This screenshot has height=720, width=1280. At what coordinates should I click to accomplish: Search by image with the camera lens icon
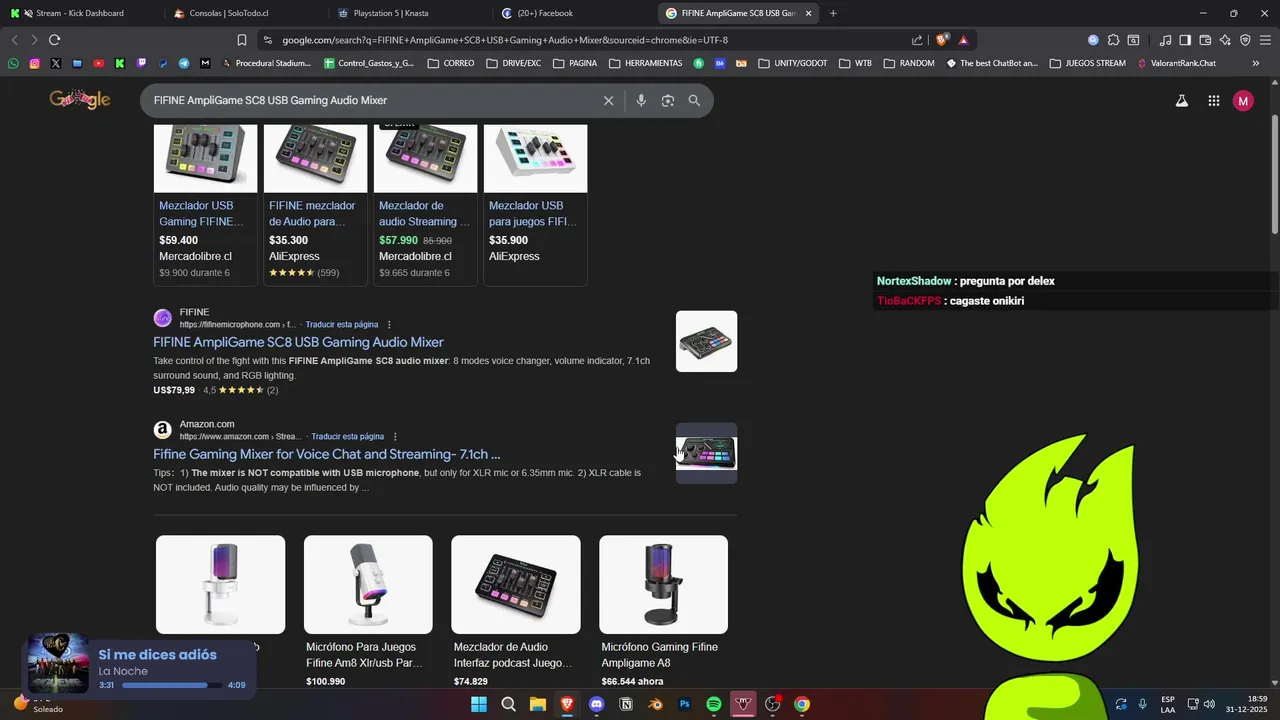tap(668, 100)
